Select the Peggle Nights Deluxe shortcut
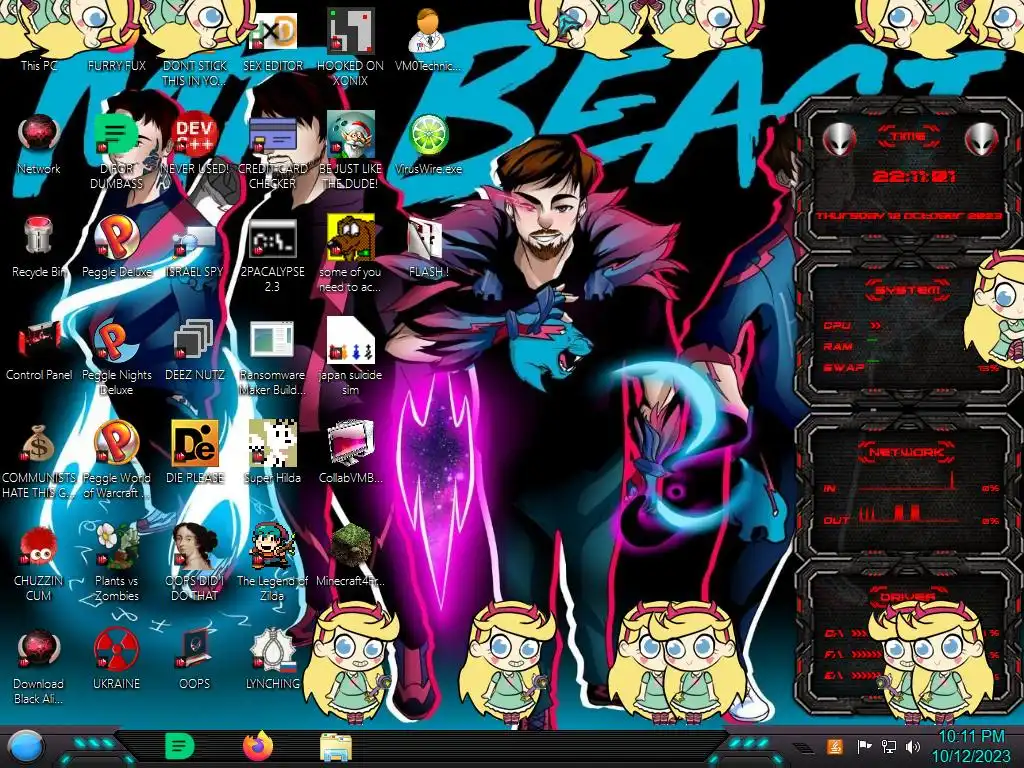The width and height of the screenshot is (1024, 768). 116,357
